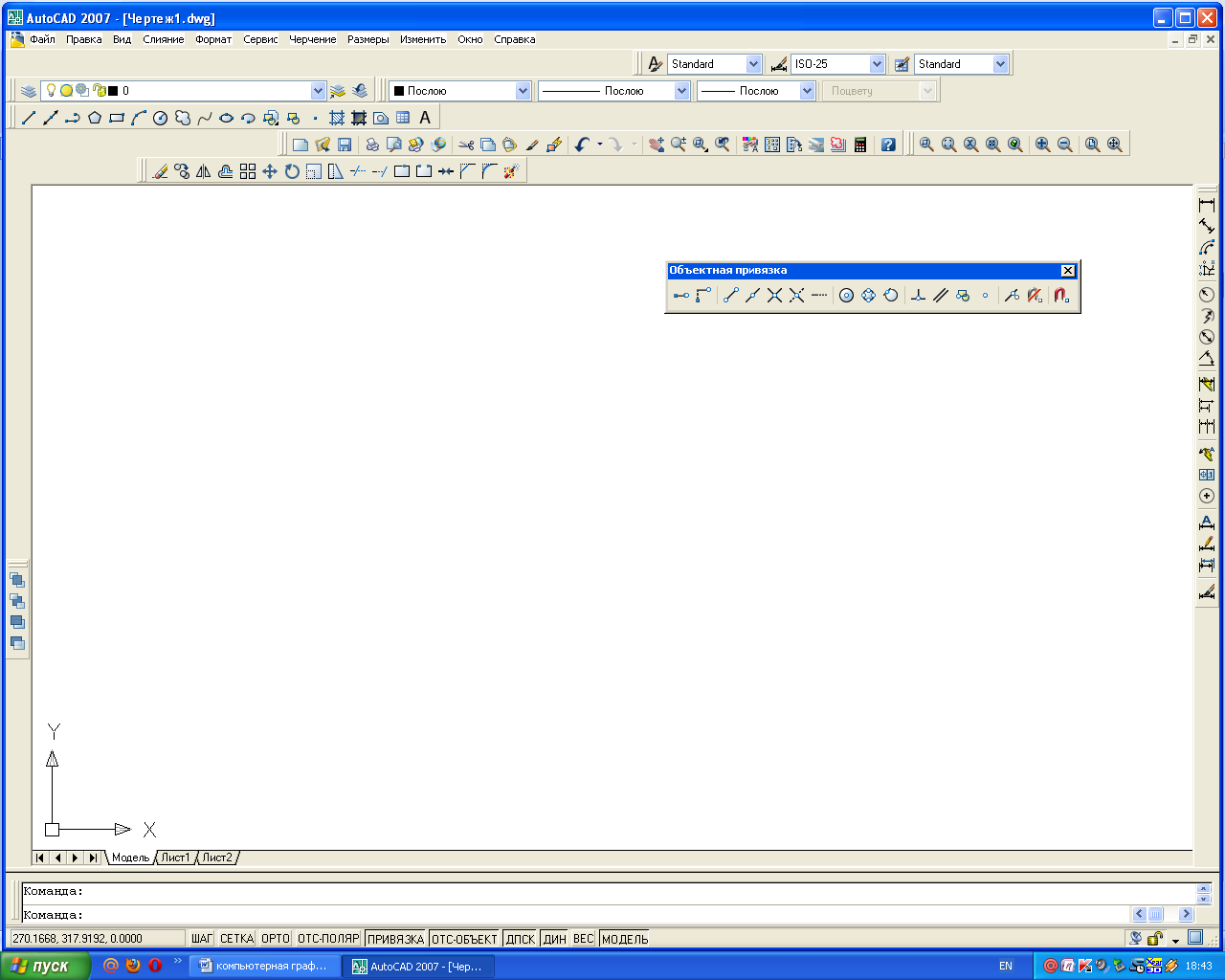The image size is (1225, 980).
Task: Open the Layer Properties Manager icon
Action: tap(29, 91)
